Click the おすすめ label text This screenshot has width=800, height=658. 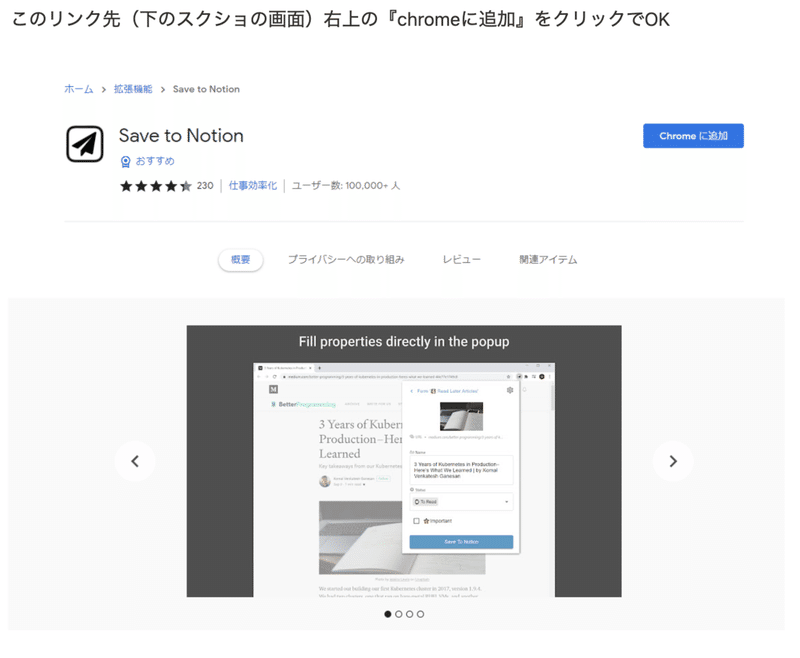pyautogui.click(x=155, y=161)
